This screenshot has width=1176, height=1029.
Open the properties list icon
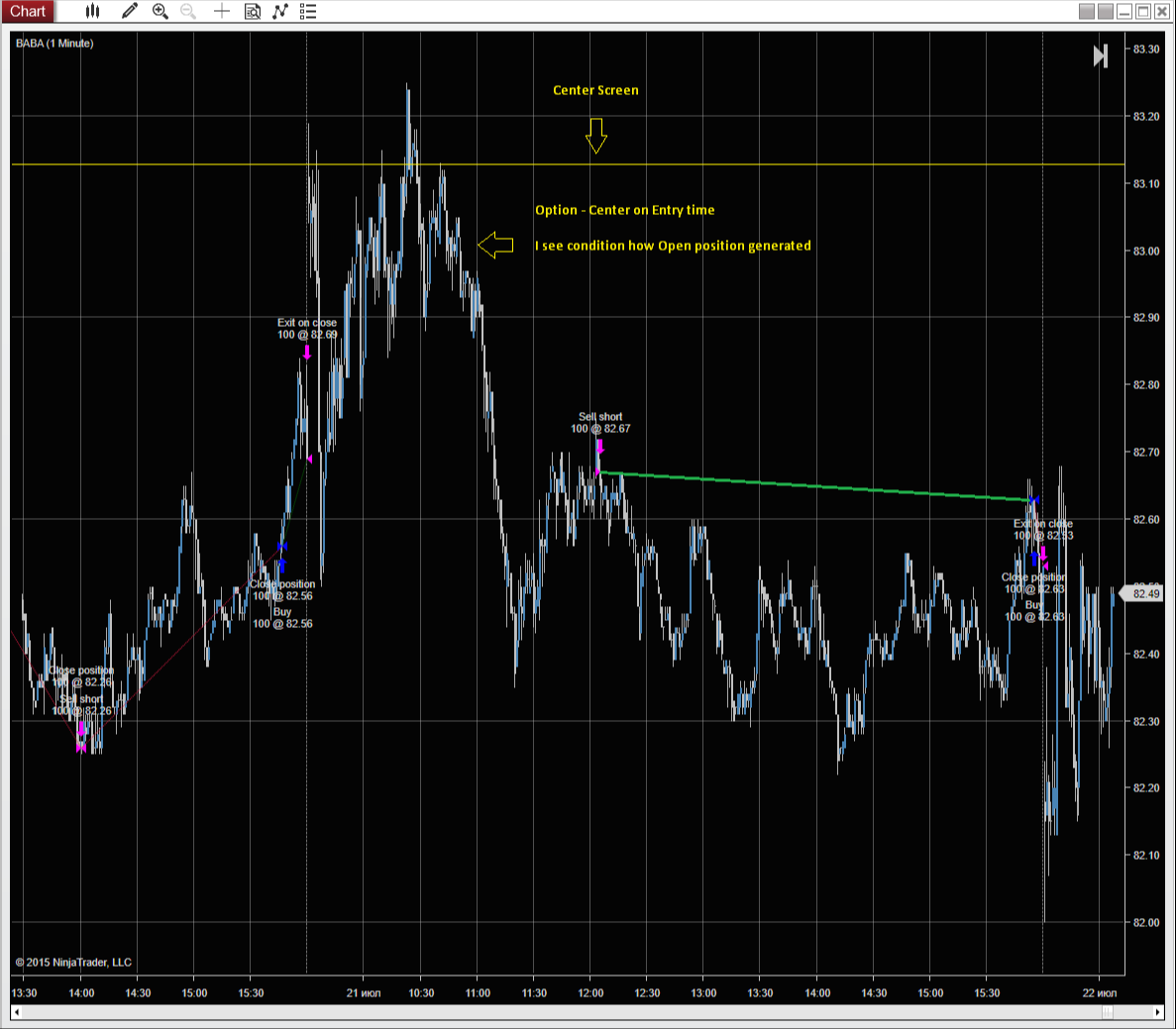pos(307,11)
